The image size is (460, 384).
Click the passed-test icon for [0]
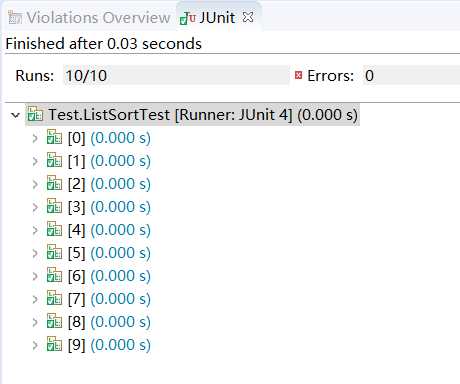54,137
